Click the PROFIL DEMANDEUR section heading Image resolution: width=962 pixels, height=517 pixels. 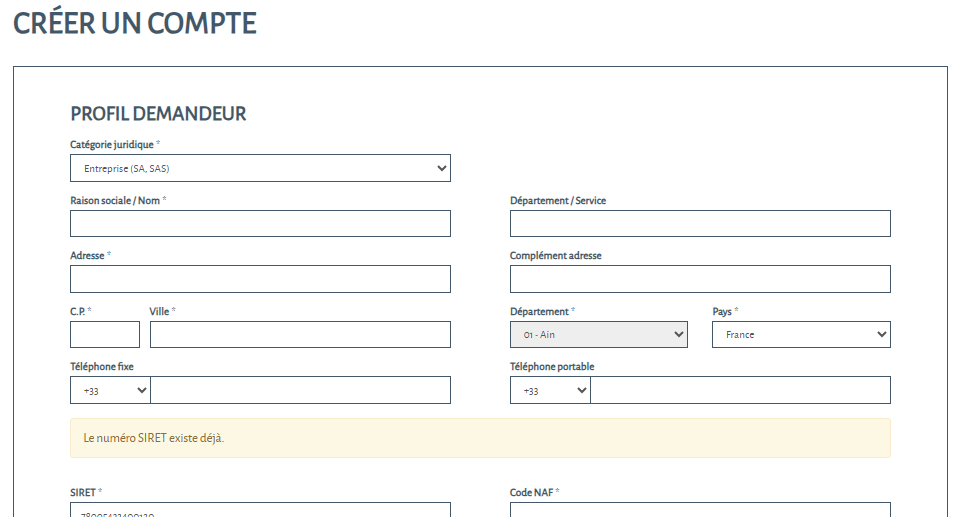point(158,114)
